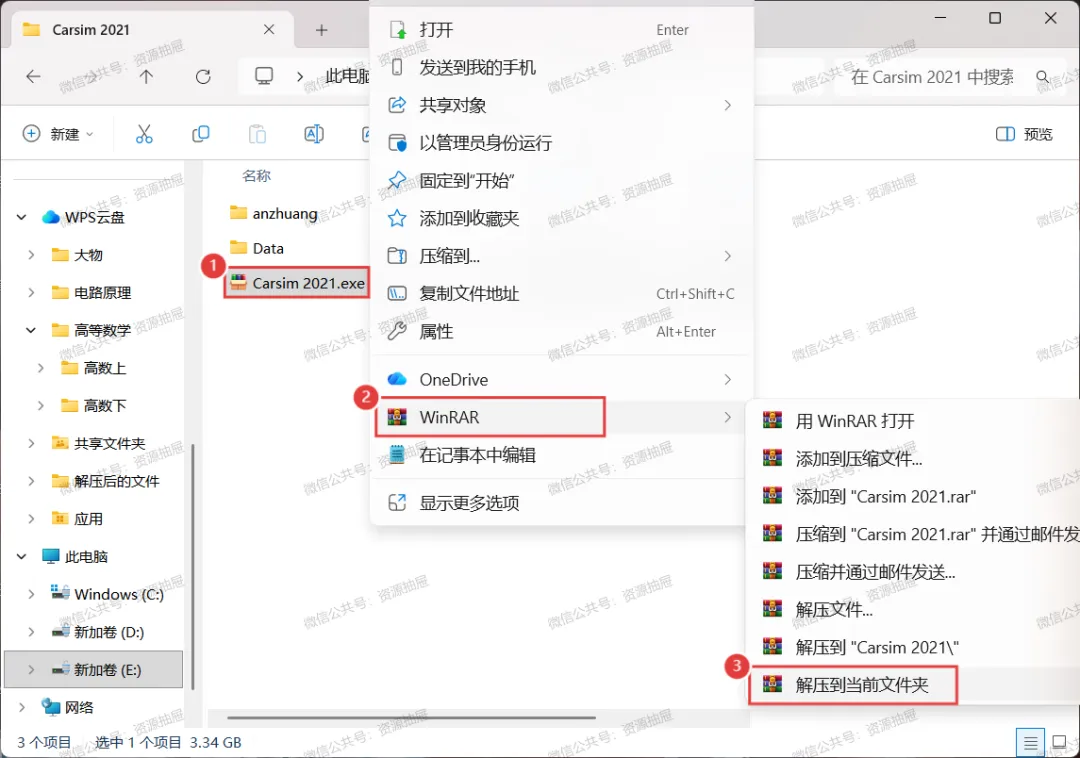Choose 解压到 "Carsim 2021\"
1080x758 pixels.
pos(915,647)
